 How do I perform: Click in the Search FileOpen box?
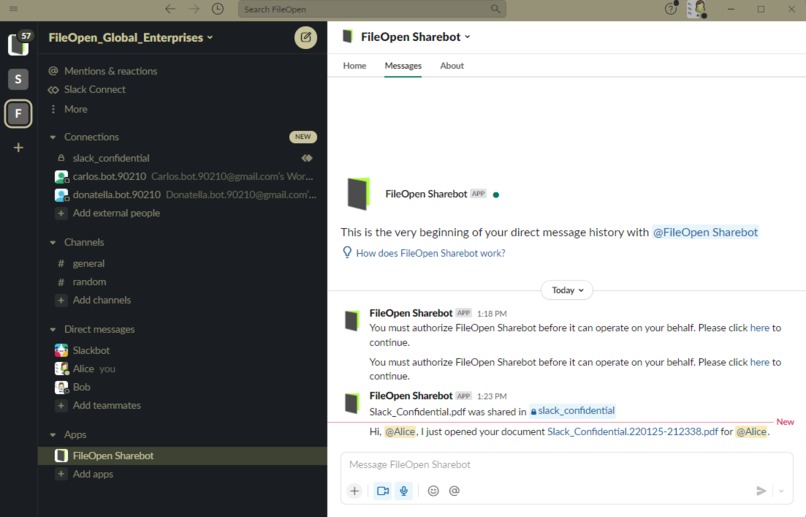pos(372,9)
